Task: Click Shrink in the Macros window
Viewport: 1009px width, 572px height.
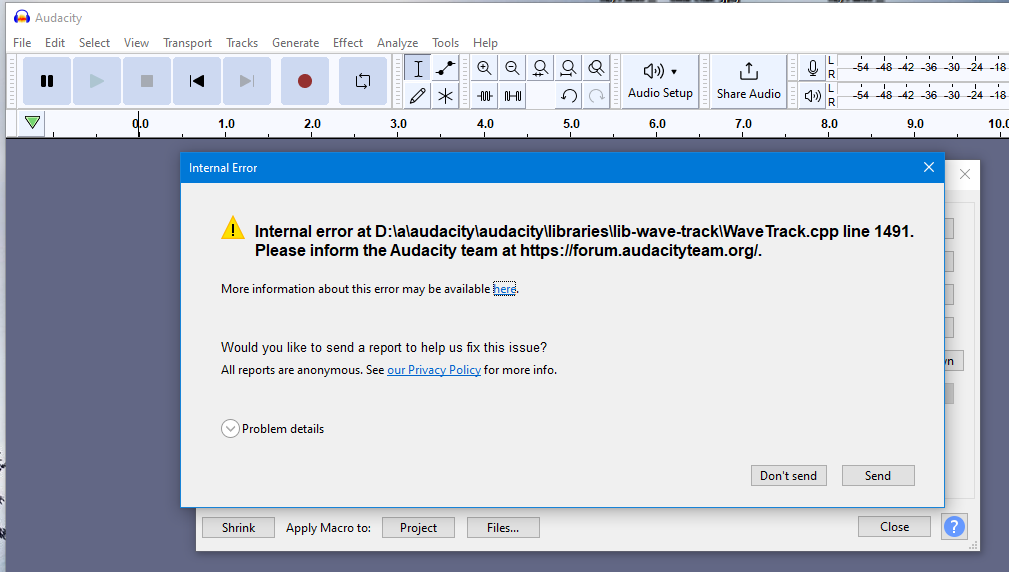Action: [238, 528]
